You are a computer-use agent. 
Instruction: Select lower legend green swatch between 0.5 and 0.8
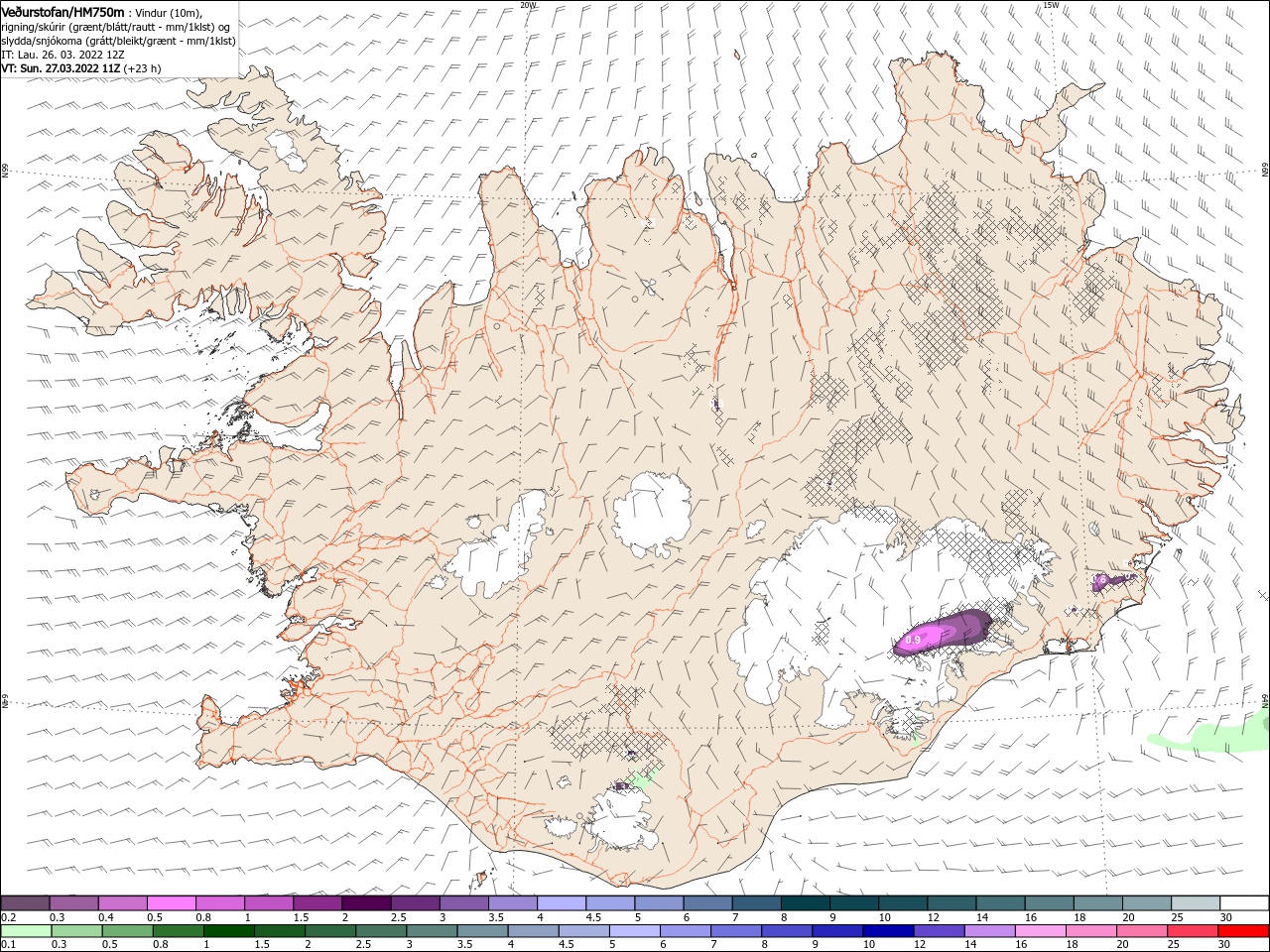click(127, 931)
